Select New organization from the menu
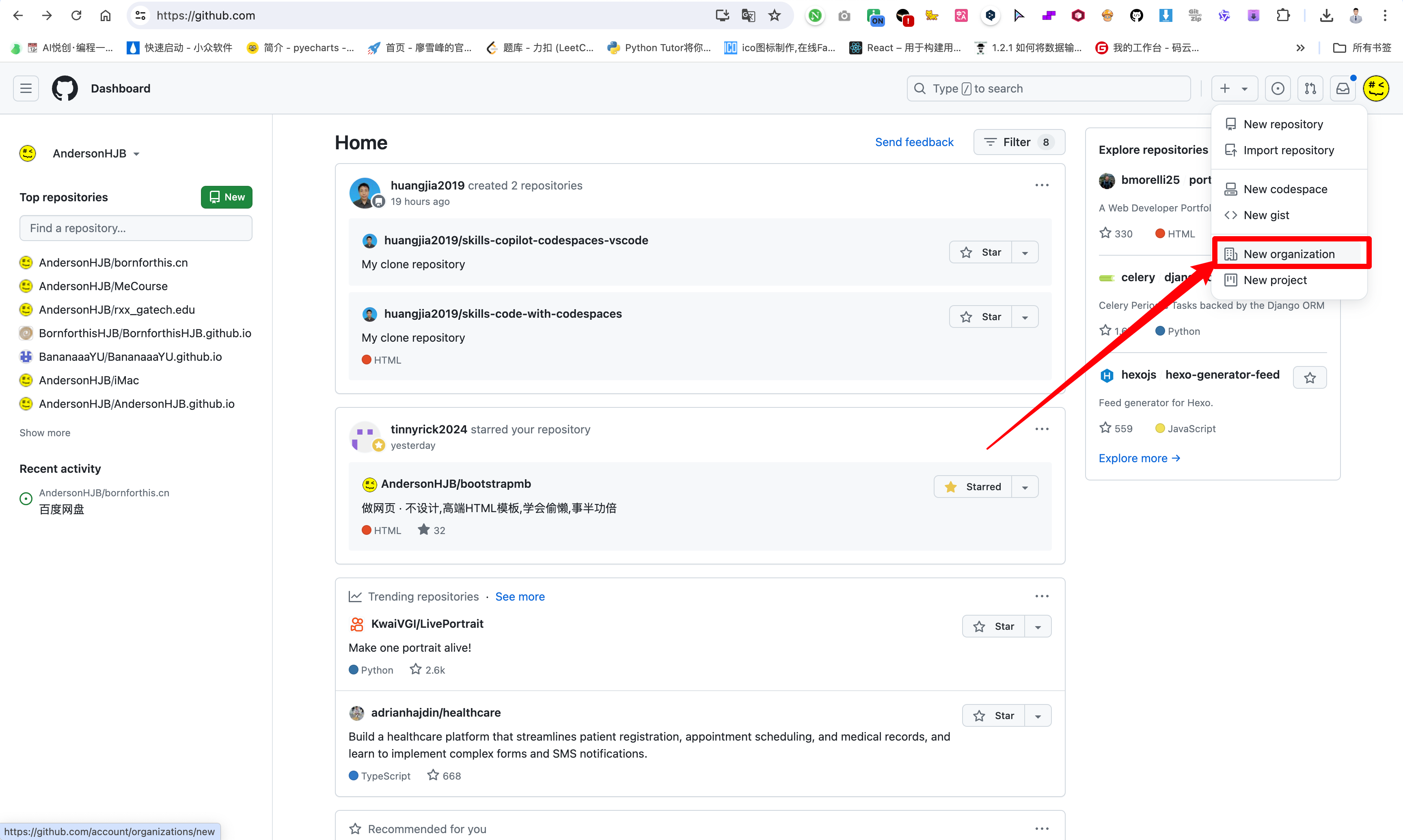Screen dimensions: 1403x840 (x=1289, y=254)
